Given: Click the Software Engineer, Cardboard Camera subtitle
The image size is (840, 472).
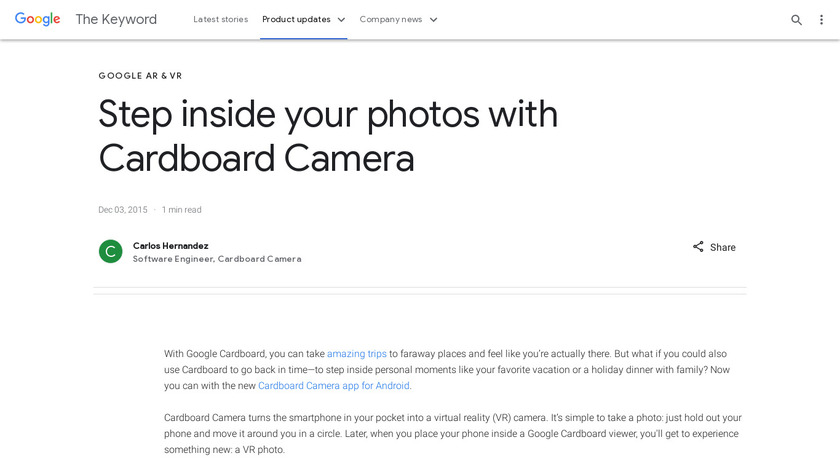Looking at the screenshot, I should [x=217, y=259].
